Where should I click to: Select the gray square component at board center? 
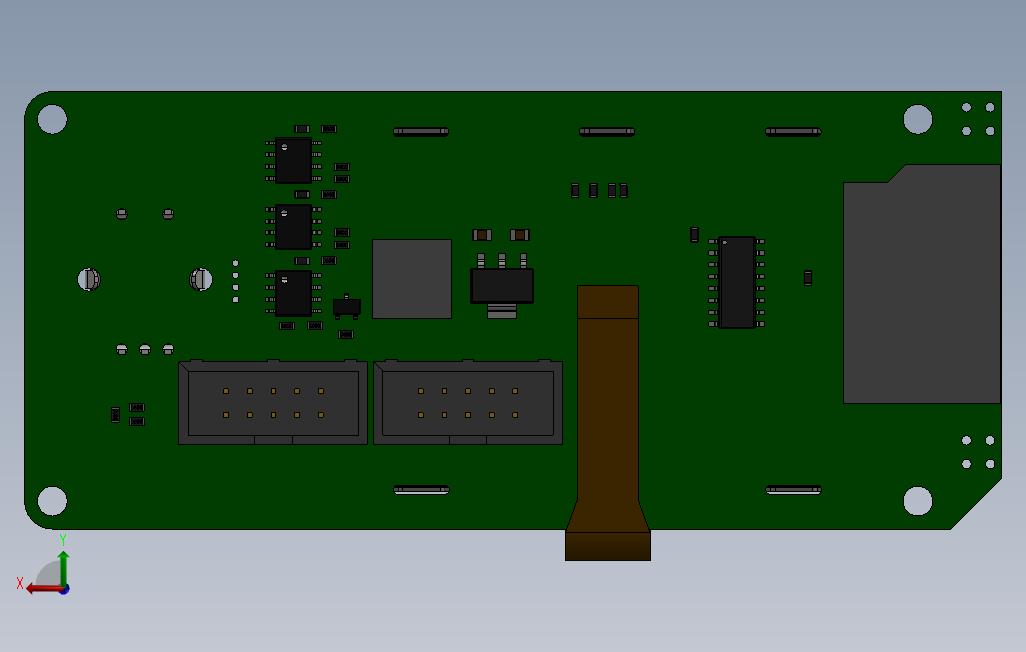pos(412,279)
